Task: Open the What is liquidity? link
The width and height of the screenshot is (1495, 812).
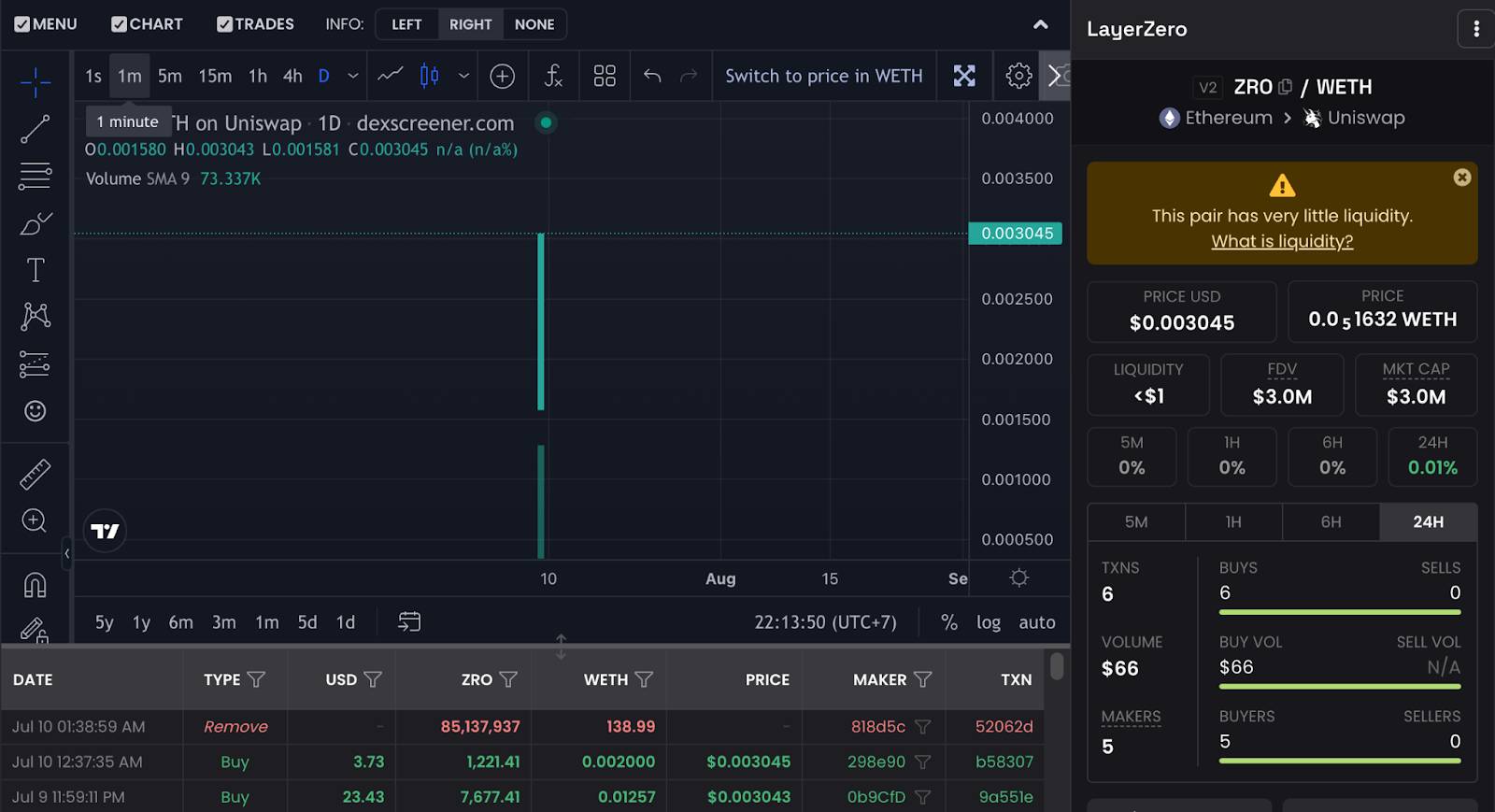Action: [x=1282, y=241]
